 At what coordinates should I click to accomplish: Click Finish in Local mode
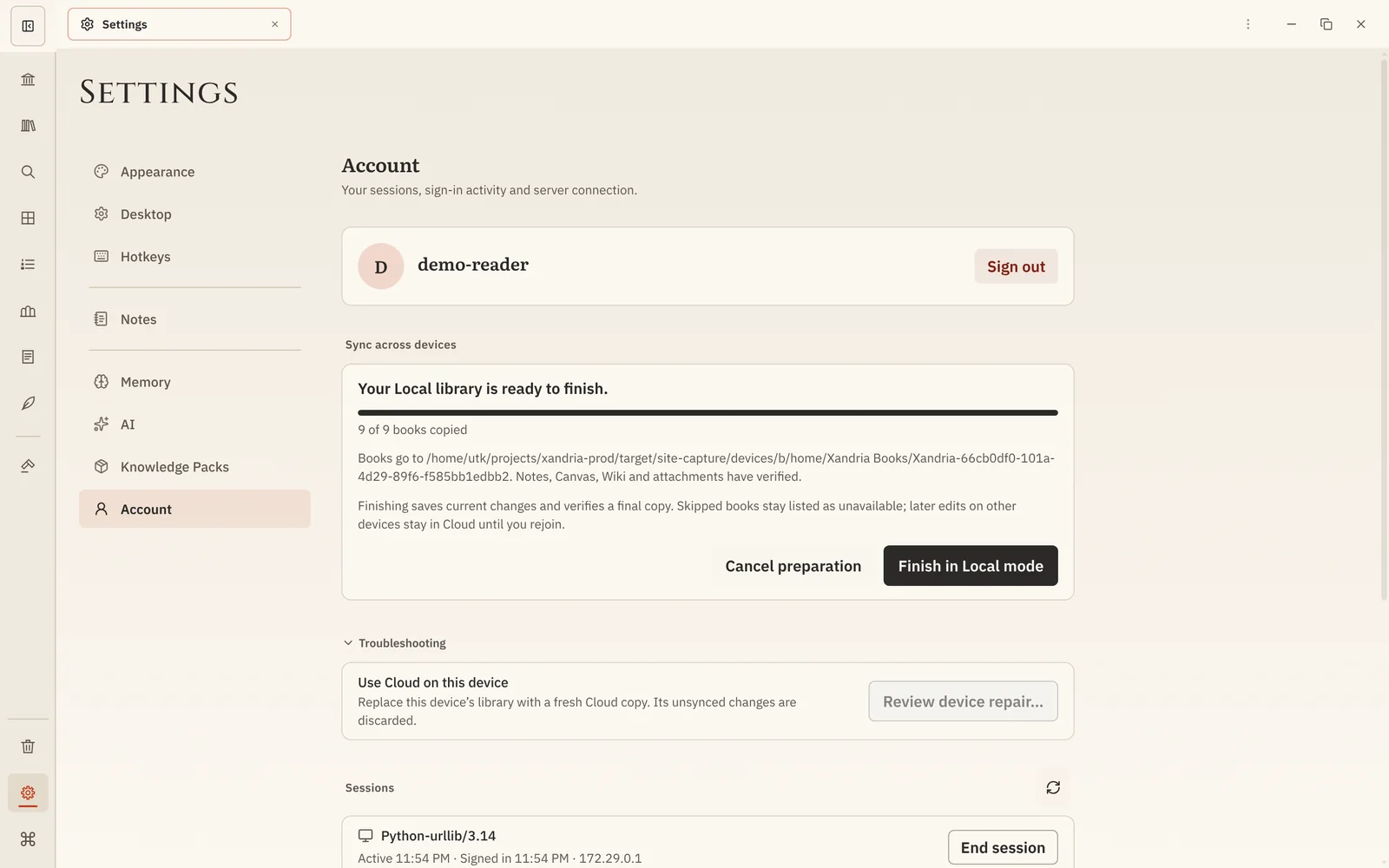pos(971,566)
